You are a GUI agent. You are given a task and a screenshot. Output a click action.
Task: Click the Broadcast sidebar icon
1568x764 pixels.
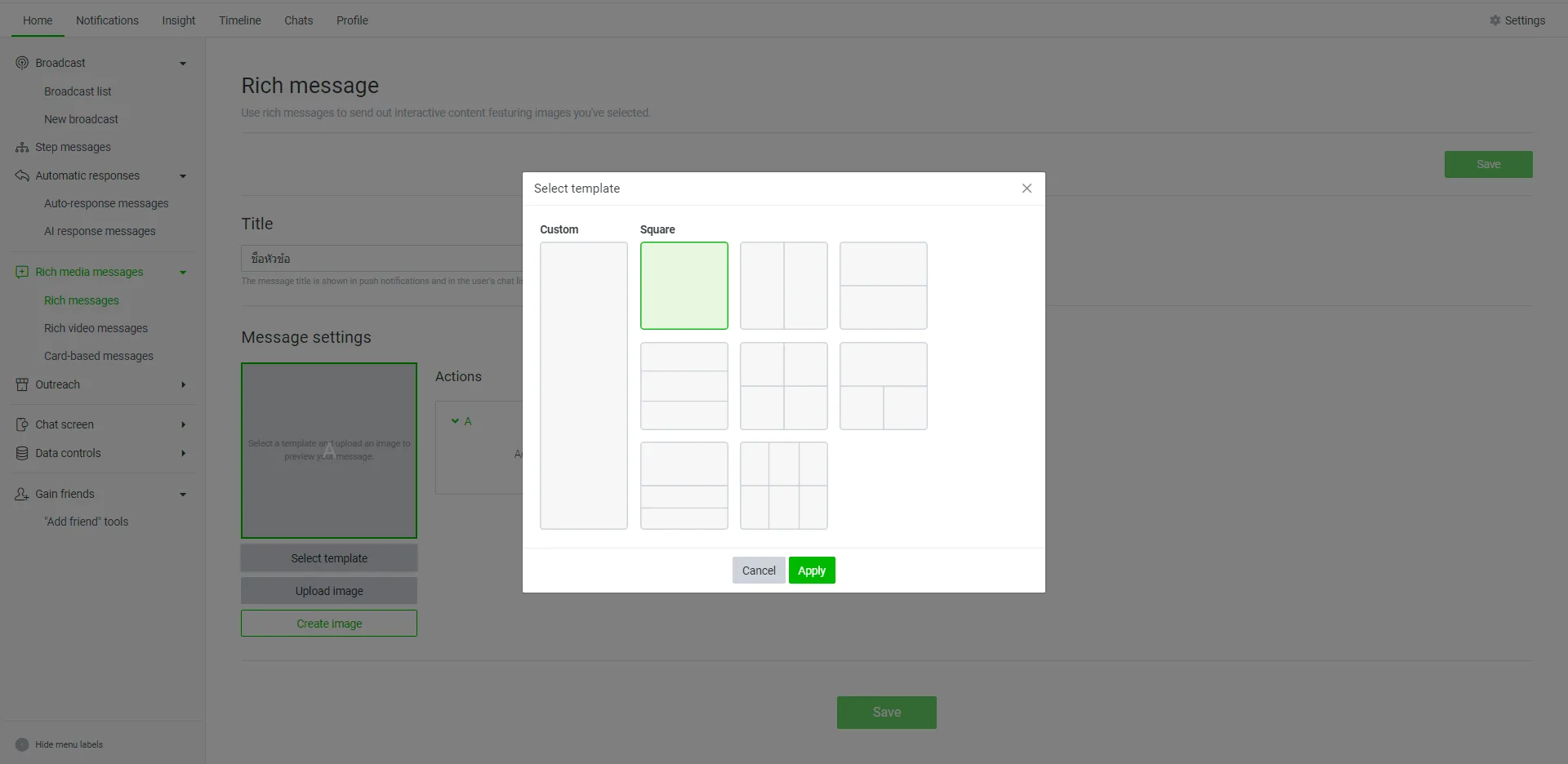22,63
